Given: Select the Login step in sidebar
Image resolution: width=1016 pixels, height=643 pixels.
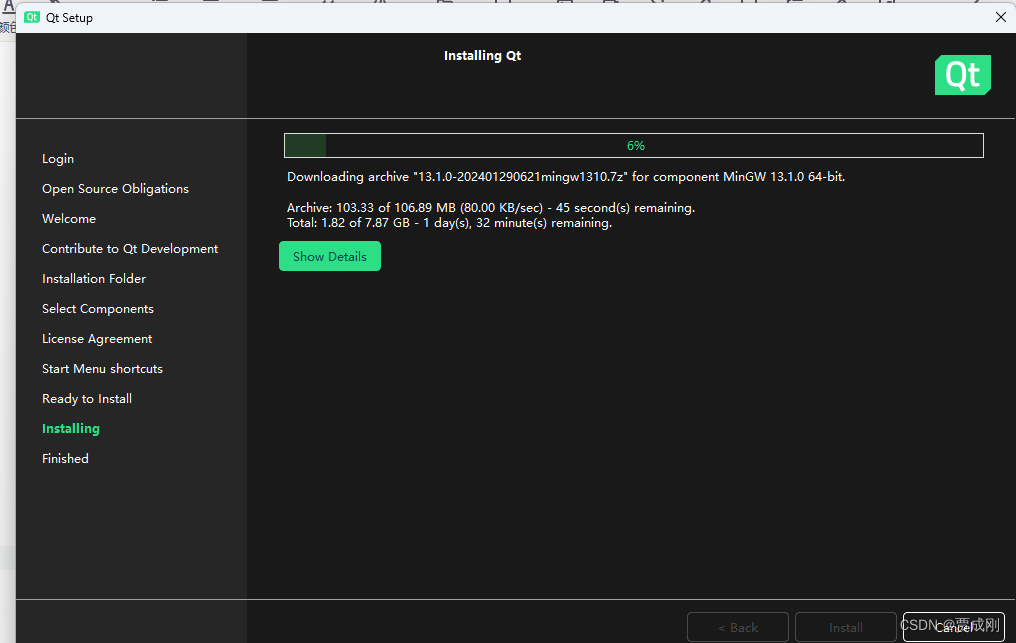Looking at the screenshot, I should 58,159.
